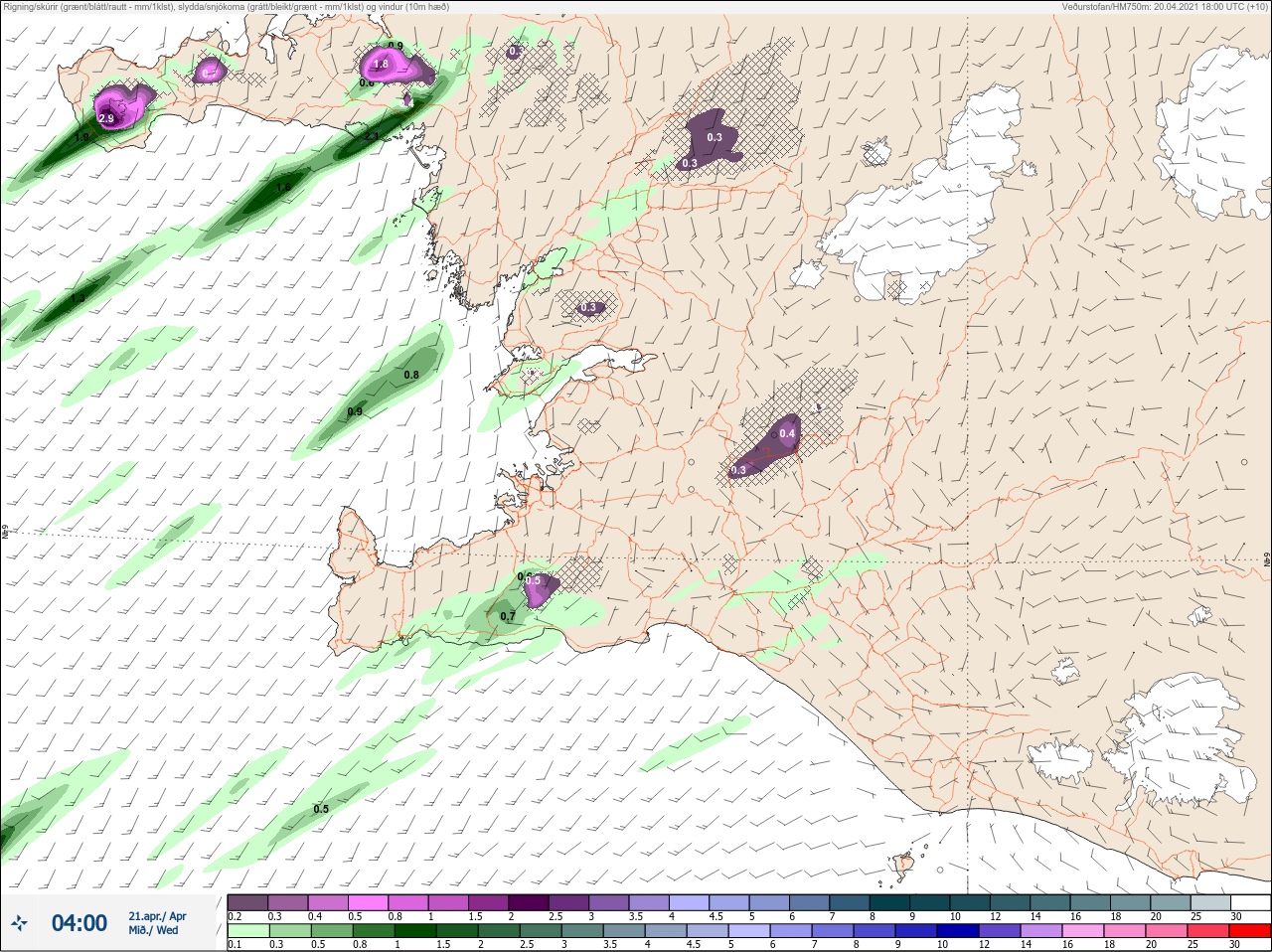Click the '64N' latitude label on the left edge

pyautogui.click(x=5, y=533)
